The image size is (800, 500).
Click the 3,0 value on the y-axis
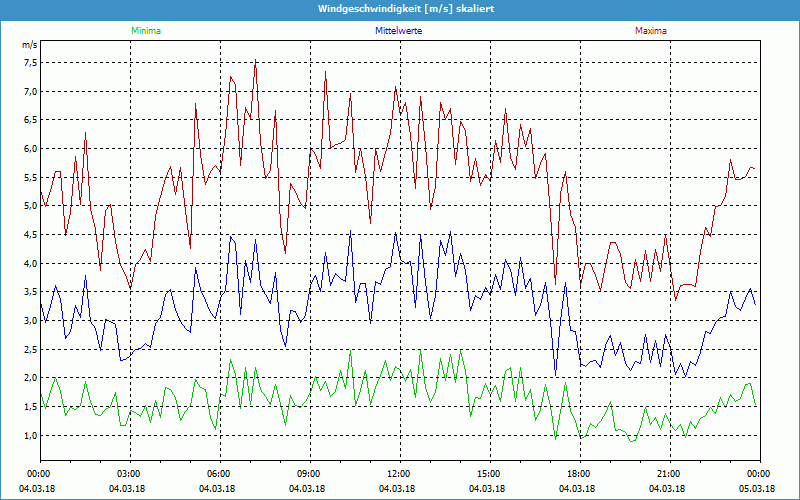[x=29, y=321]
